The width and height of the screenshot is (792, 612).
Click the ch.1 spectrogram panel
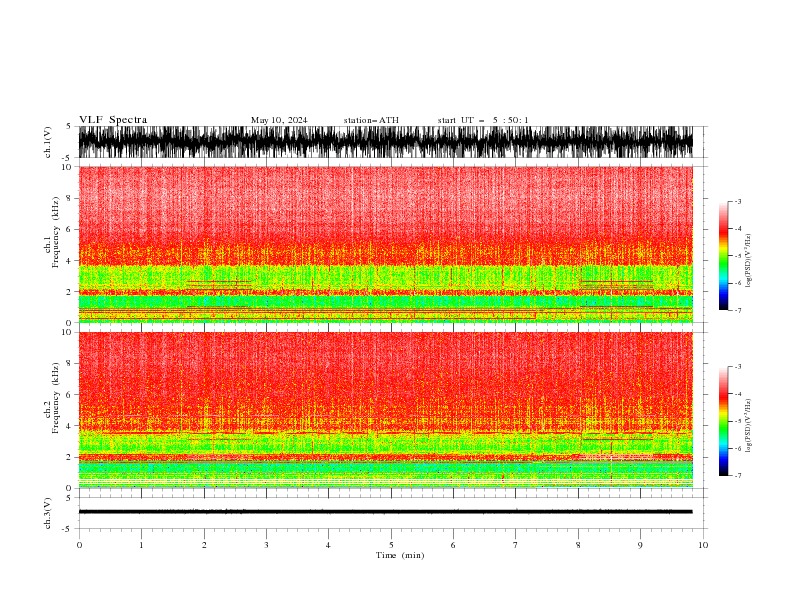click(385, 244)
